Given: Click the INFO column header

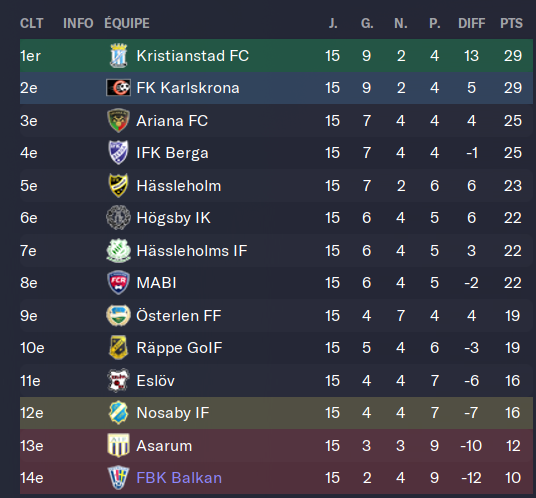Looking at the screenshot, I should pos(78,23).
